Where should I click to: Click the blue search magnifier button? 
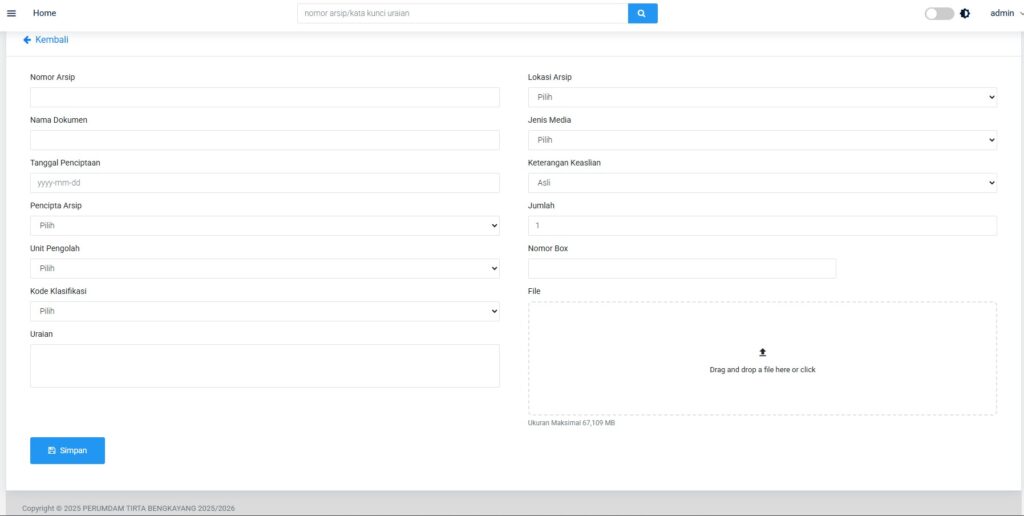coord(642,13)
